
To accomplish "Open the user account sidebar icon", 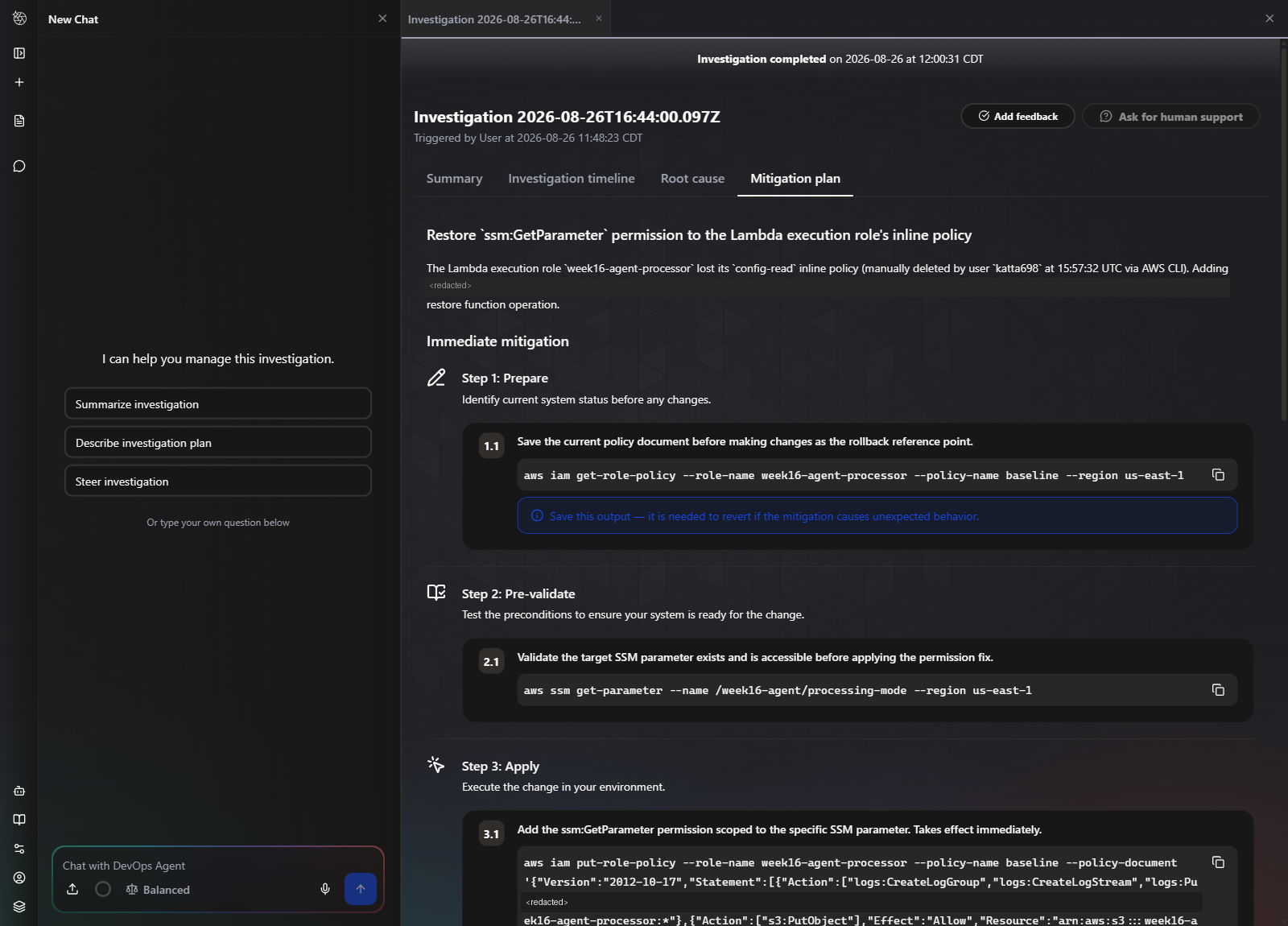I will 19,878.
